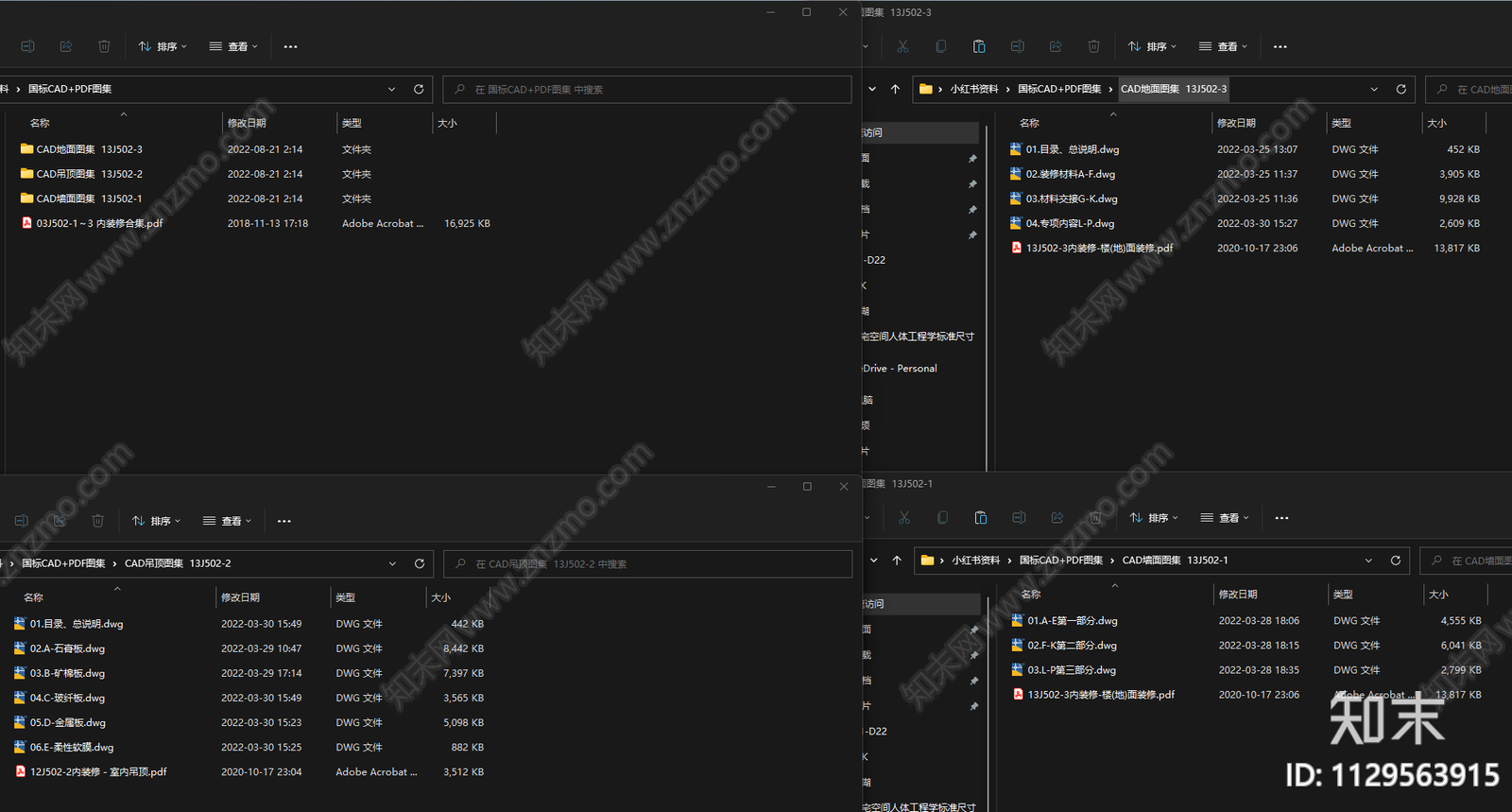The height and width of the screenshot is (812, 1512).
Task: Click Share icon in 13J502-1 window toolbar
Action: pos(1057,518)
